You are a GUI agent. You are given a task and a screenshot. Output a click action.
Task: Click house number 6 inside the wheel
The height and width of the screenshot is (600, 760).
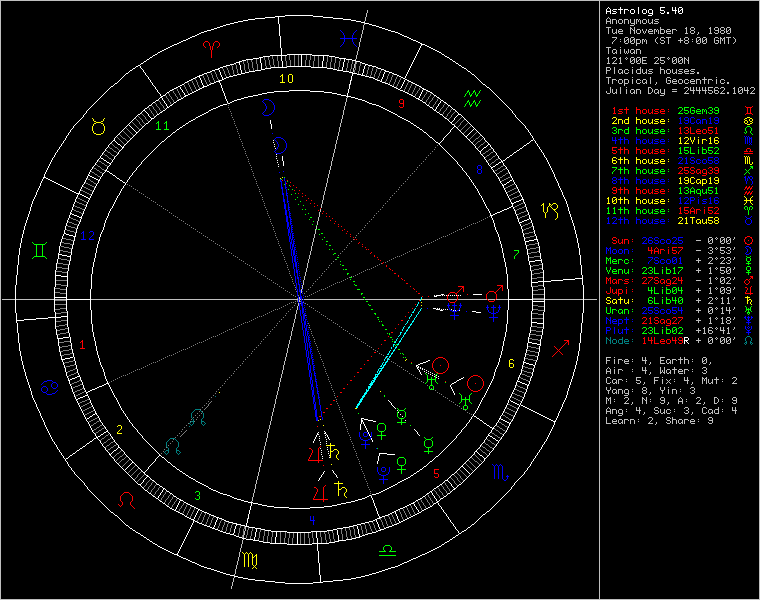[511, 364]
